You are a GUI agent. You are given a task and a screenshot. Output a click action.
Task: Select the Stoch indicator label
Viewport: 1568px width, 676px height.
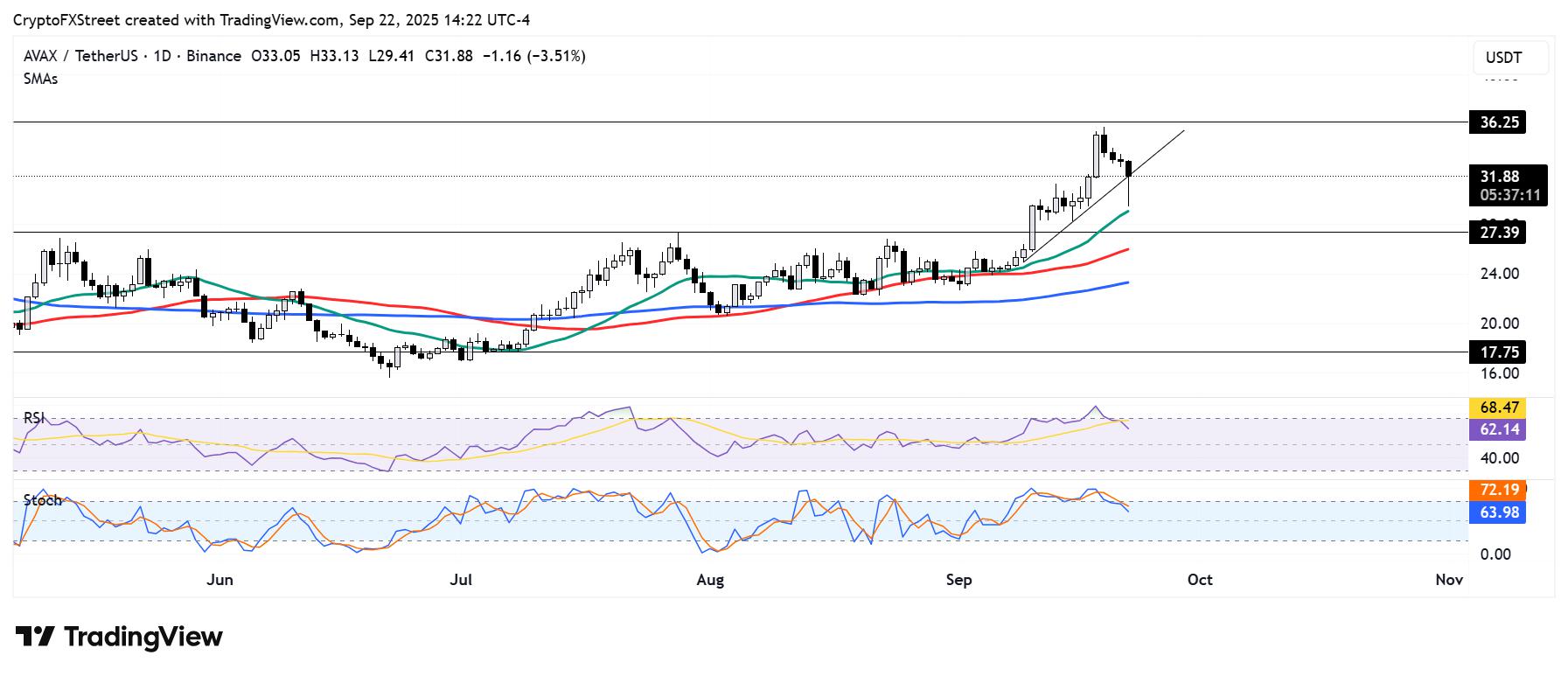point(42,500)
